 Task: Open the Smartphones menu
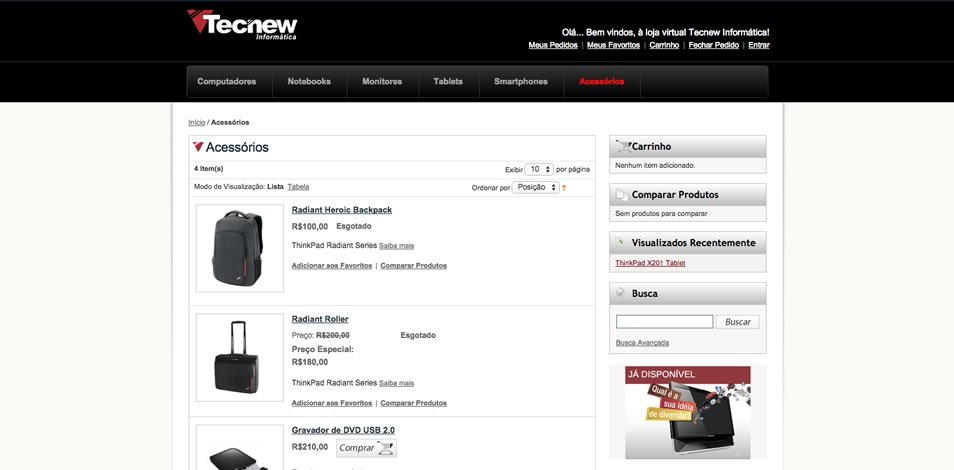(521, 82)
